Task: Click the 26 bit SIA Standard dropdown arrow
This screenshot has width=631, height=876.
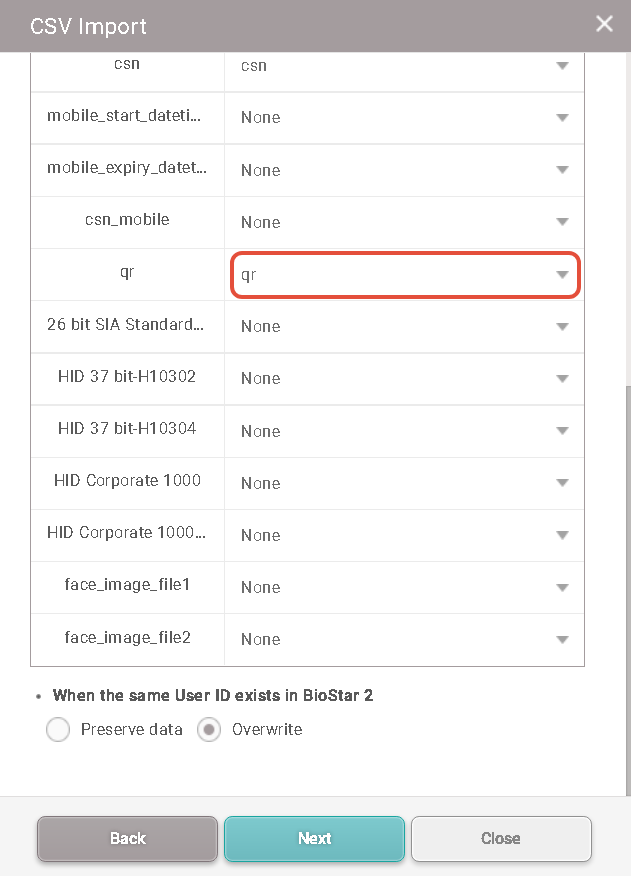Action: [x=562, y=327]
